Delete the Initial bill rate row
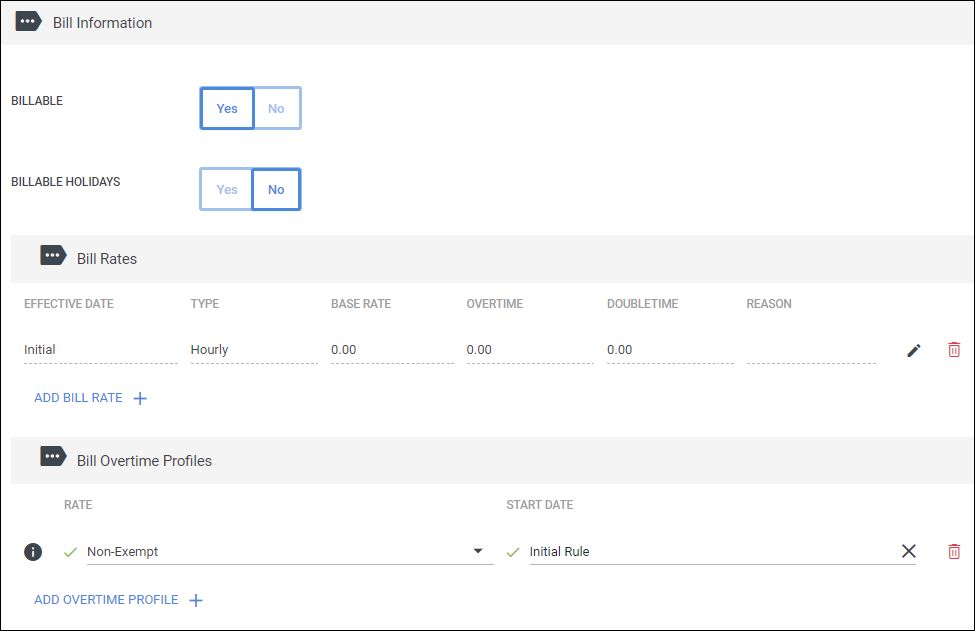Image resolution: width=975 pixels, height=631 pixels. coord(954,350)
